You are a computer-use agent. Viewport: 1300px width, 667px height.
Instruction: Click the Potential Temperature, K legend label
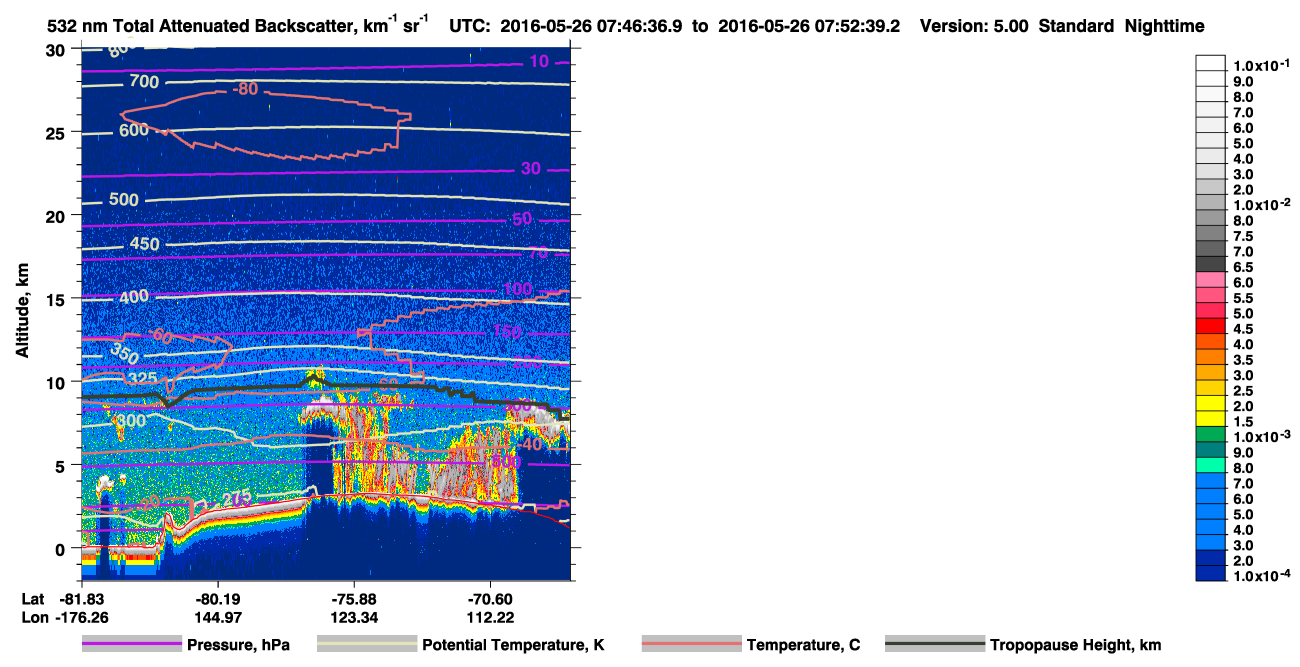click(x=513, y=645)
